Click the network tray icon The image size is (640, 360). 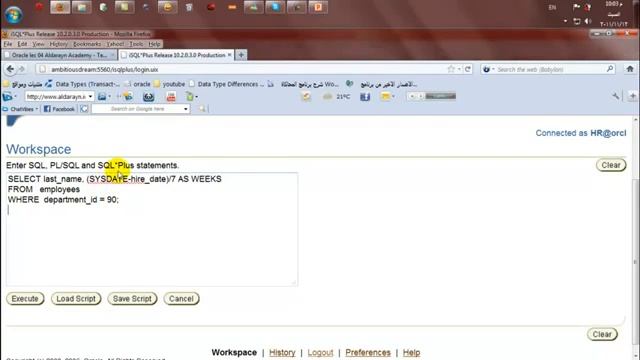(577, 21)
